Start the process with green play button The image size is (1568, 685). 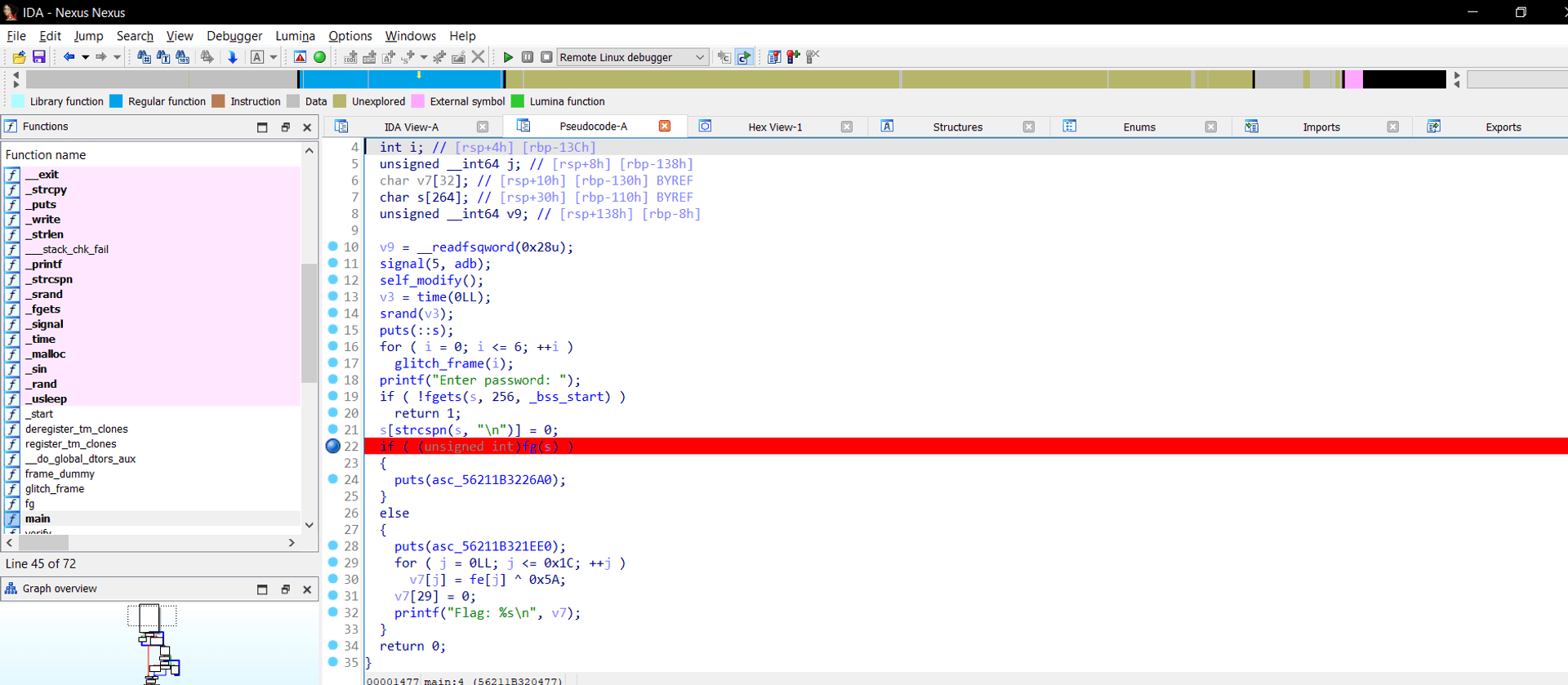(508, 57)
